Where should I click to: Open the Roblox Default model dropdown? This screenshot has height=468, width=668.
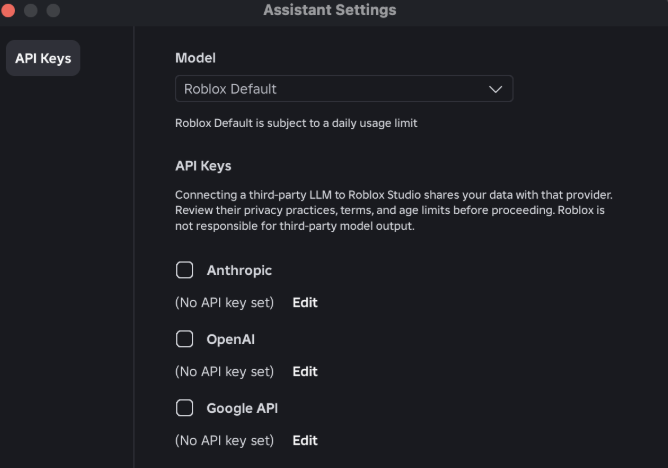click(343, 89)
